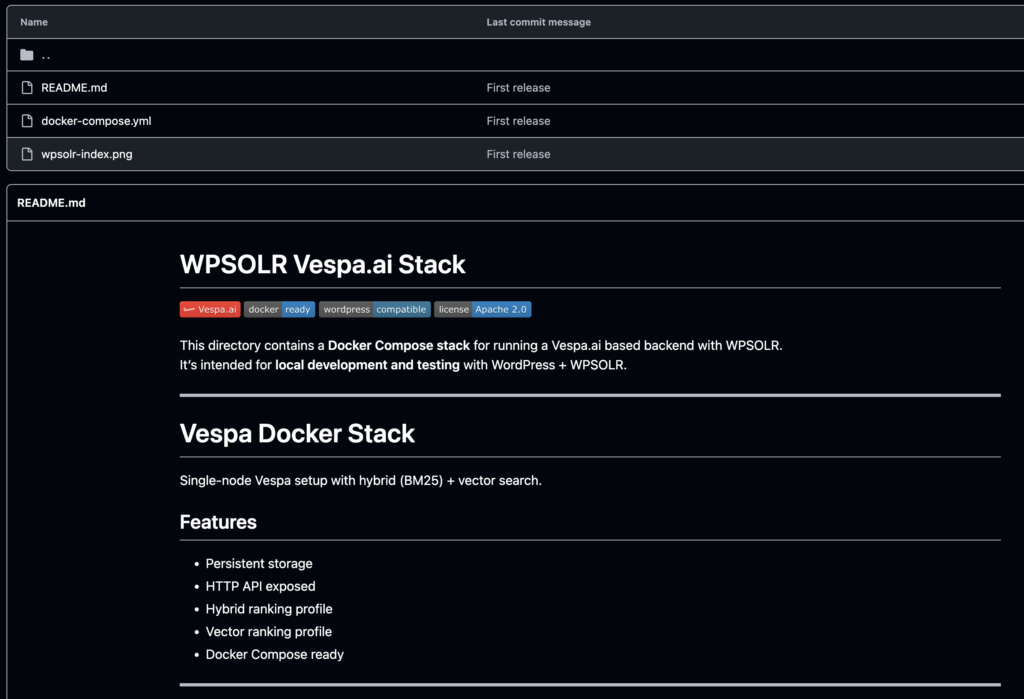
Task: Click the 'Name' column header
Action: pyautogui.click(x=34, y=22)
